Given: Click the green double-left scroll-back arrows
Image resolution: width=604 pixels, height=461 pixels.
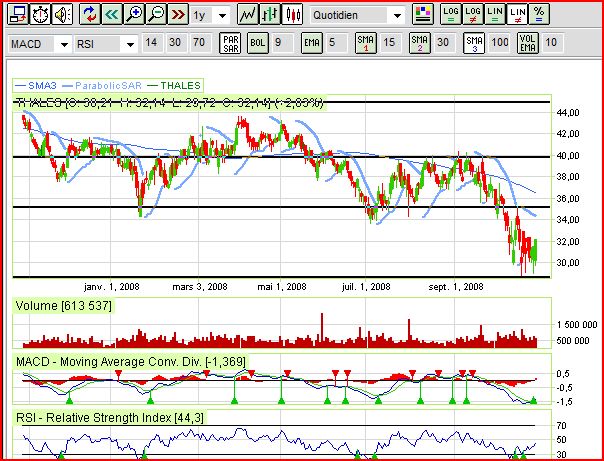Looking at the screenshot, I should (x=112, y=15).
